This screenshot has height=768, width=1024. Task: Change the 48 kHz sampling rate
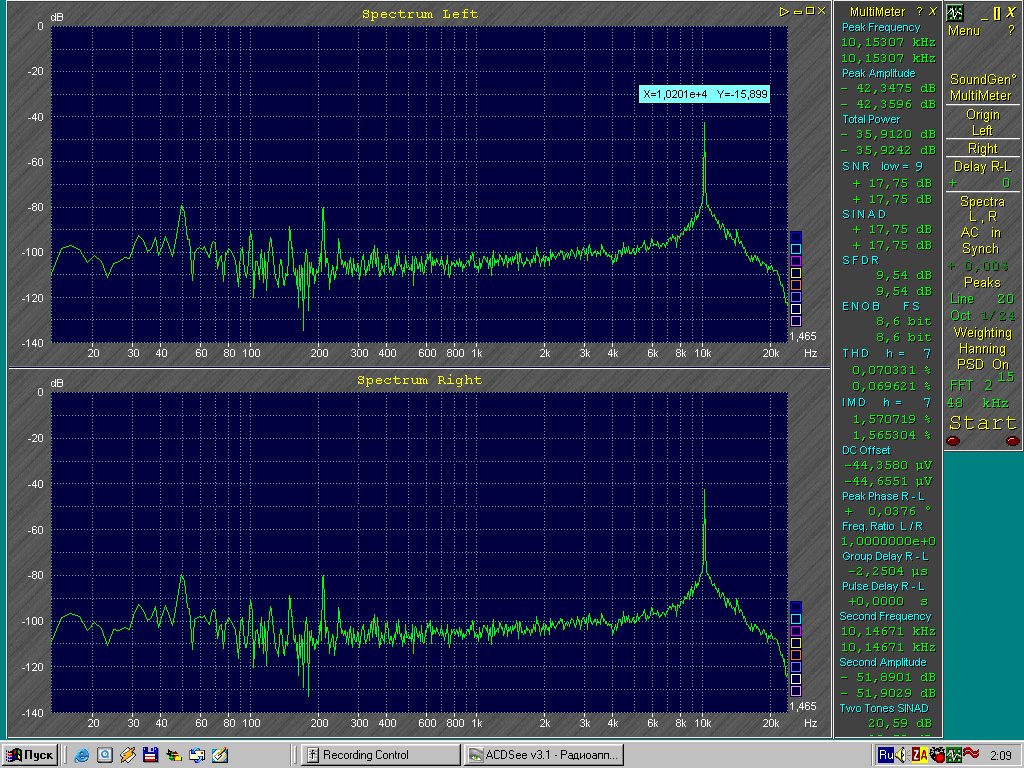click(980, 403)
